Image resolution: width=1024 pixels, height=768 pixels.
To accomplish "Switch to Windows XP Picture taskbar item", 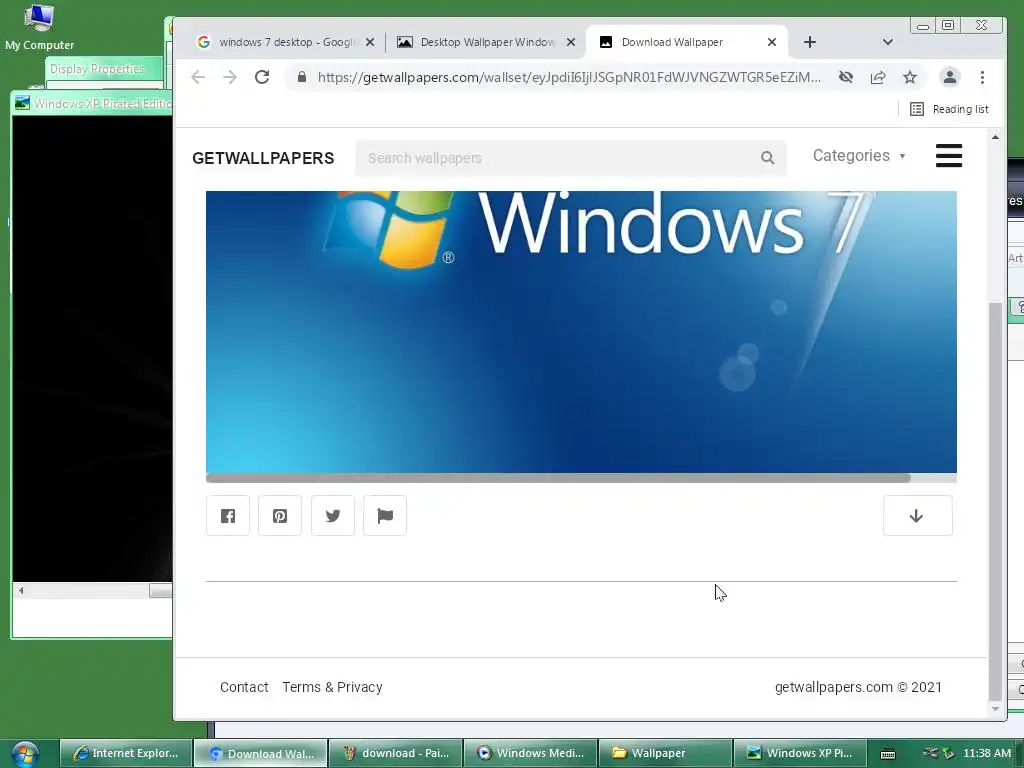I will (800, 753).
